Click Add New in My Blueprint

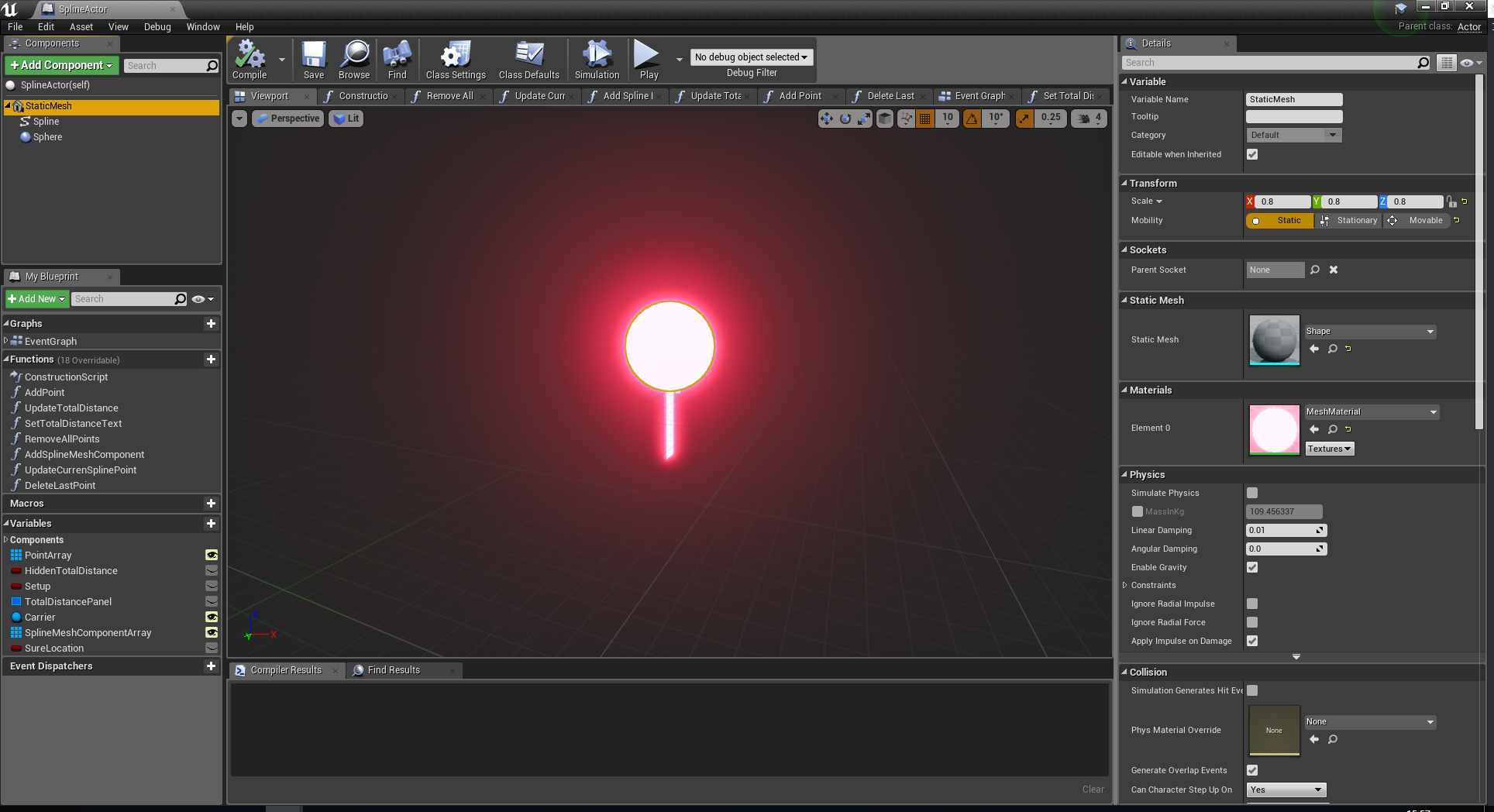(x=36, y=298)
